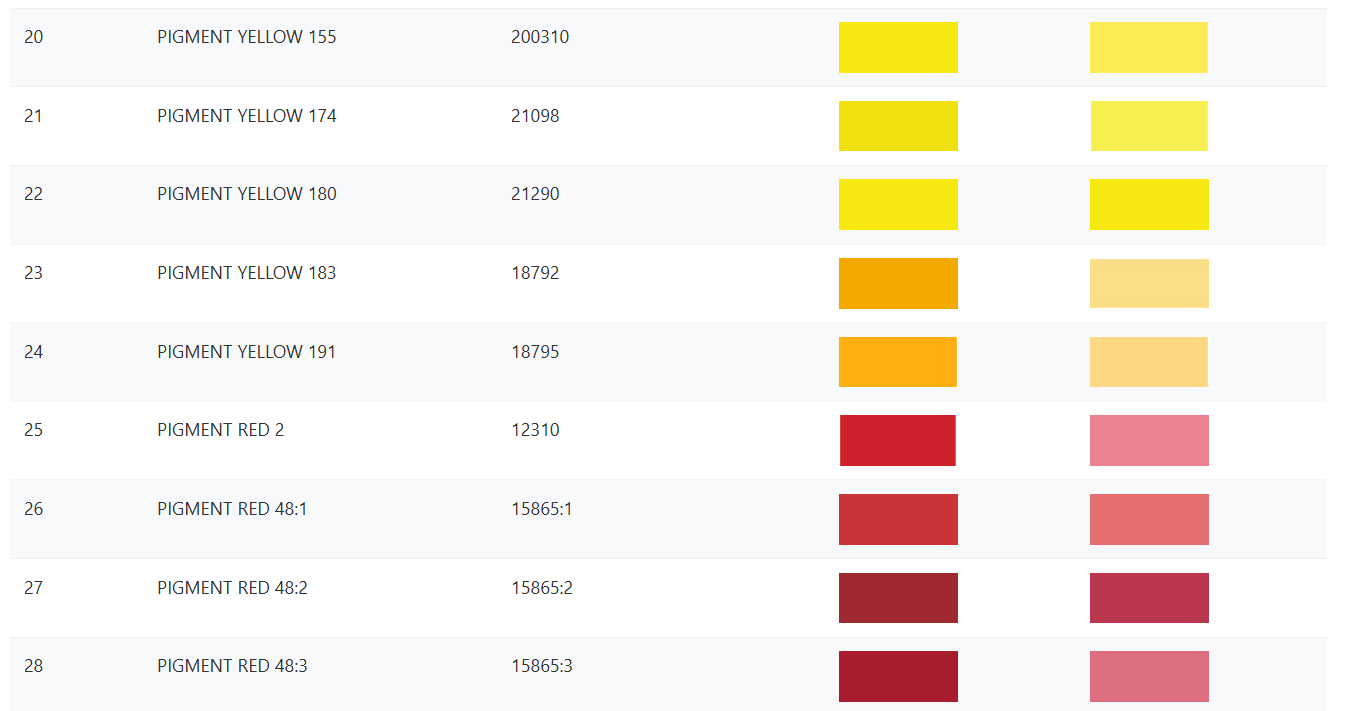Pick the orange swatch for Pigment Yellow 191
This screenshot has height=711, width=1345.
(x=898, y=362)
